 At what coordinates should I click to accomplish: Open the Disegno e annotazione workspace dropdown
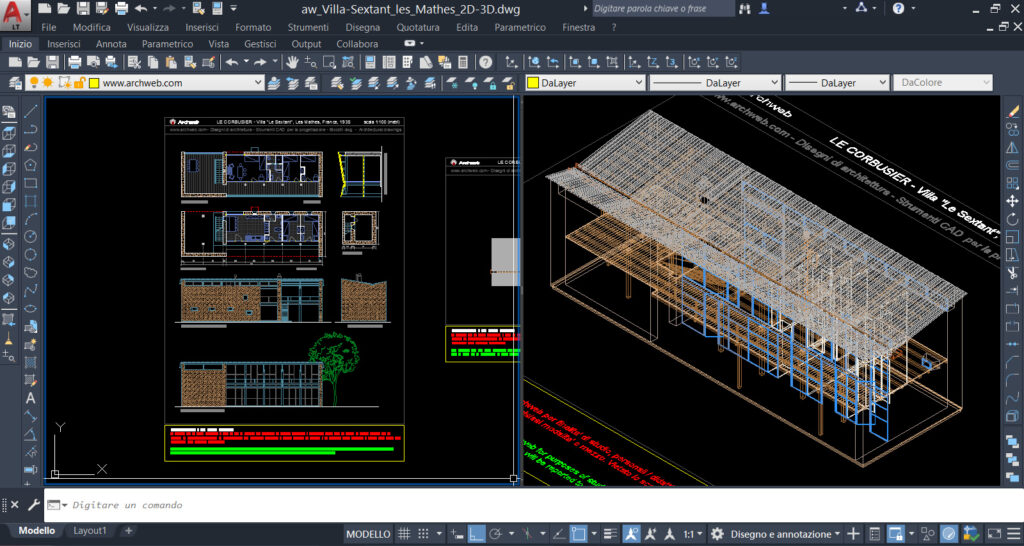[786, 534]
